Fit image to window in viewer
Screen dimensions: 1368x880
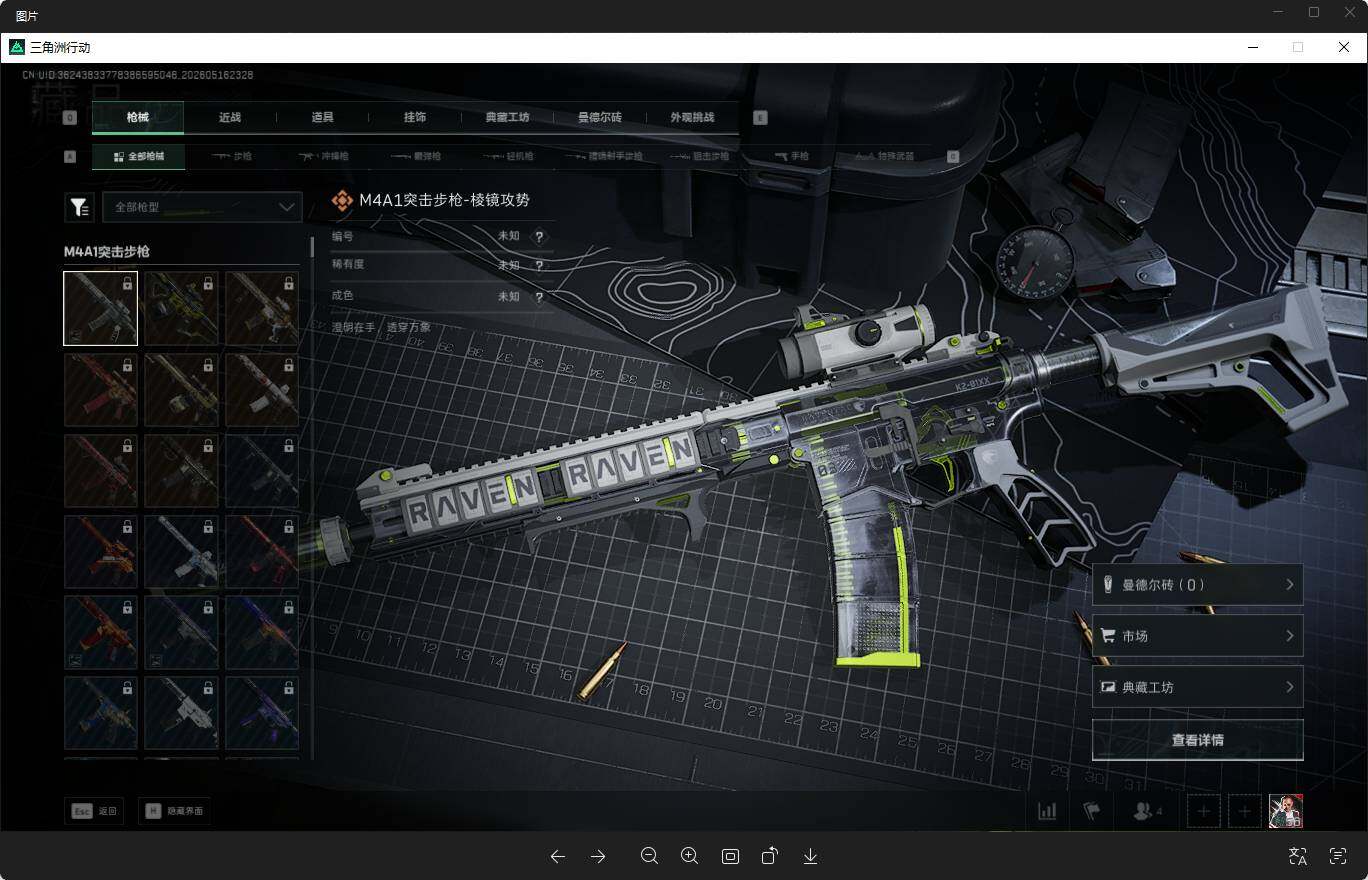730,856
